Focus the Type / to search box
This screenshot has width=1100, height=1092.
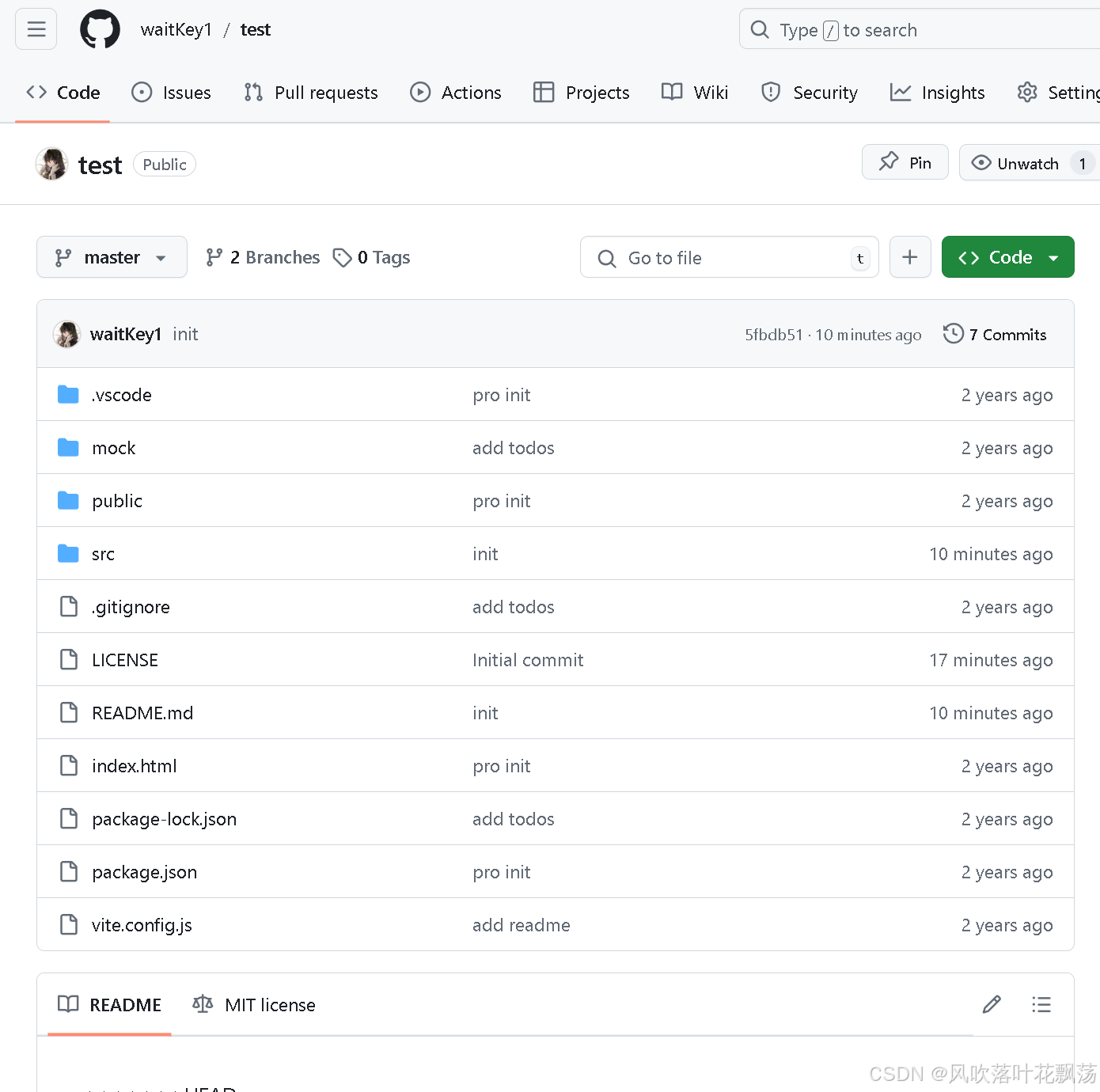pyautogui.click(x=920, y=30)
